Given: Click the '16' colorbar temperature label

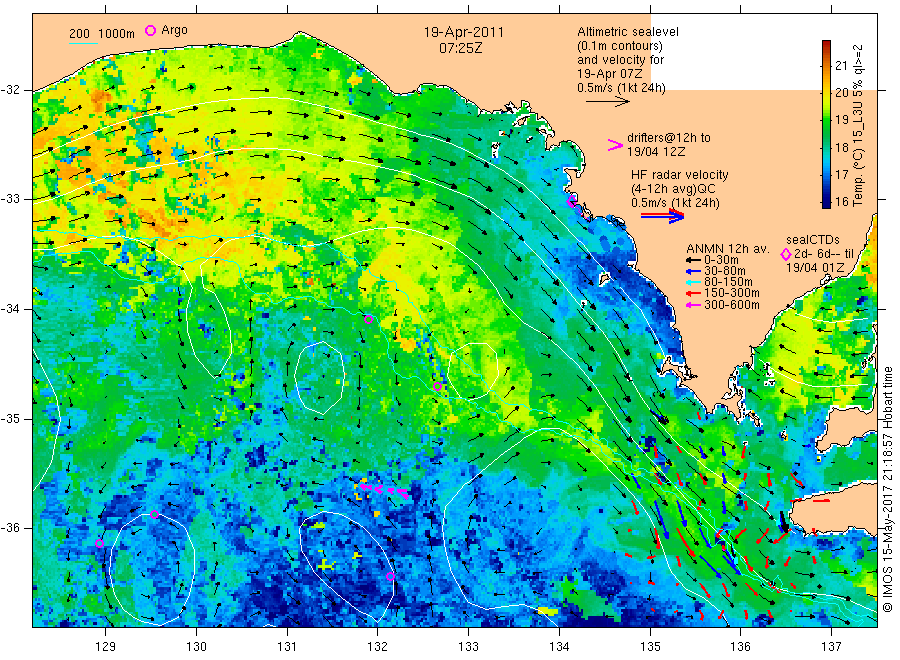Looking at the screenshot, I should (x=841, y=202).
